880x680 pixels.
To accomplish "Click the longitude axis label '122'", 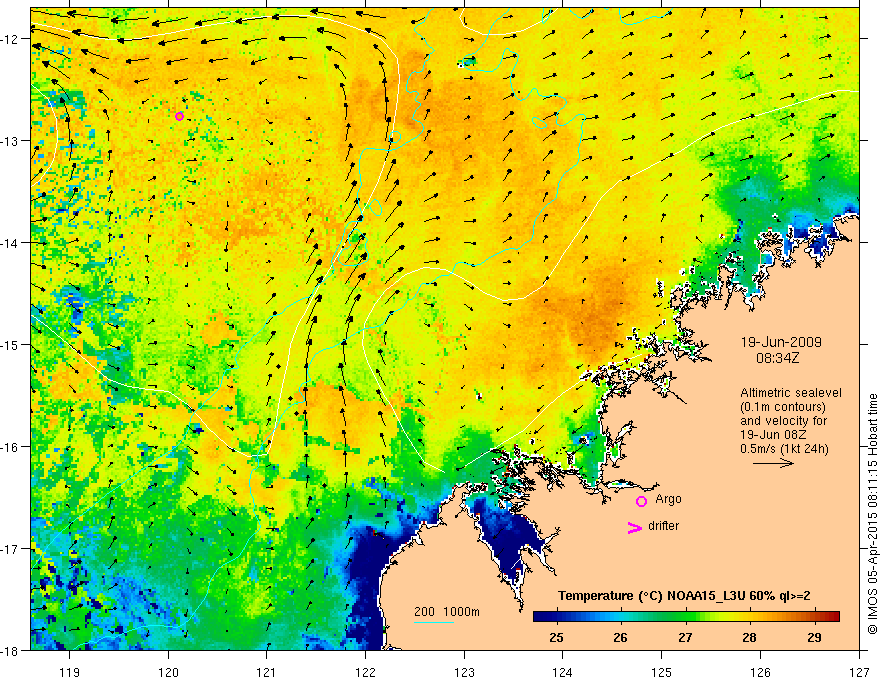I will coord(365,672).
